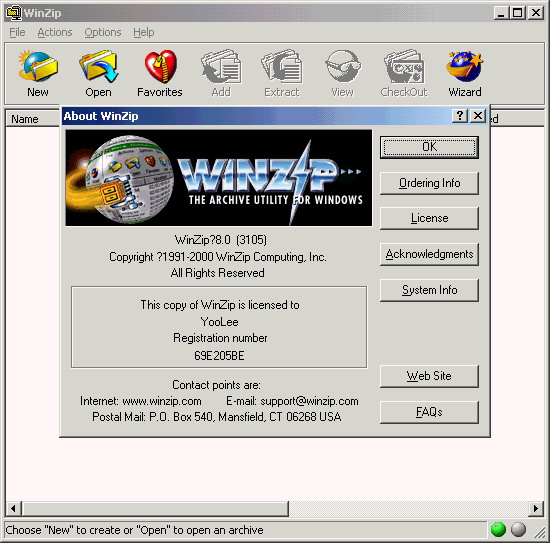Screen dimensions: 550x543
Task: Click the WinZip title bar app icon
Action: (x=14, y=13)
